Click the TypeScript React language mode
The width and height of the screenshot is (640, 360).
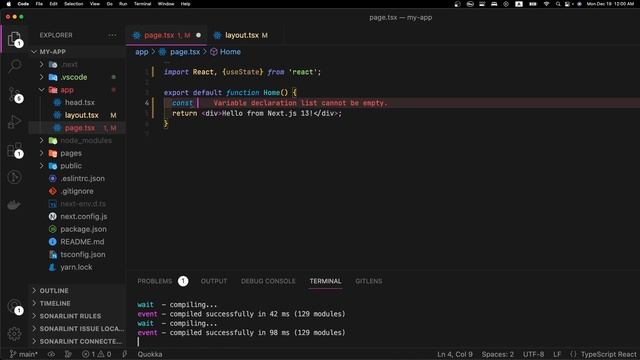[x=608, y=354]
